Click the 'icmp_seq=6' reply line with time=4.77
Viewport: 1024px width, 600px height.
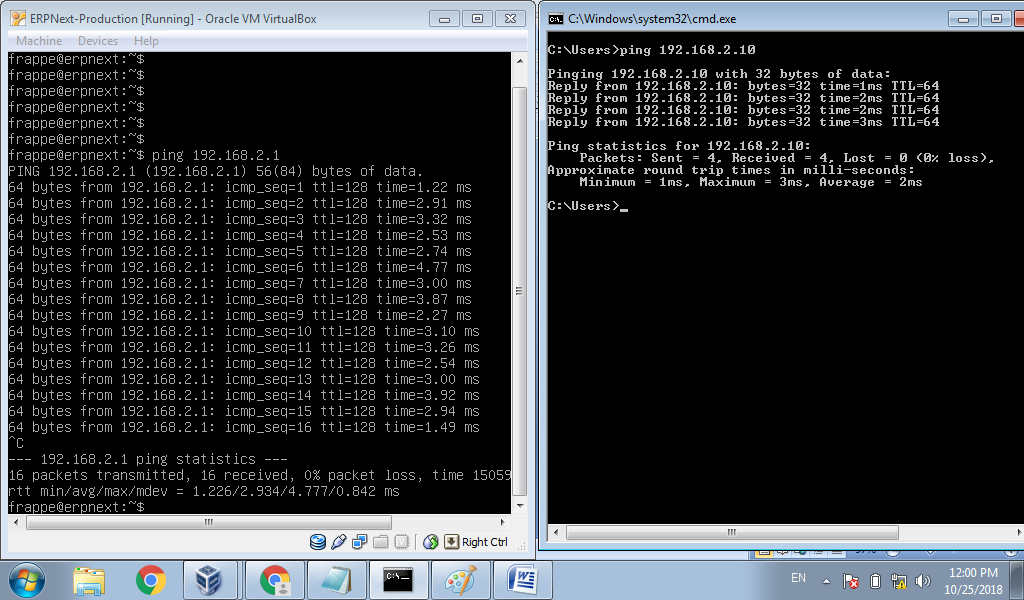point(240,268)
